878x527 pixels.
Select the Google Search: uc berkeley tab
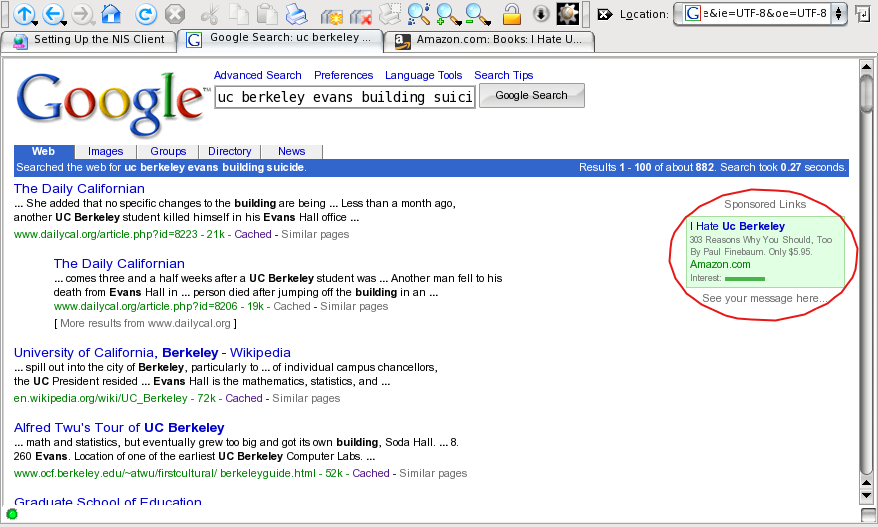pos(280,40)
